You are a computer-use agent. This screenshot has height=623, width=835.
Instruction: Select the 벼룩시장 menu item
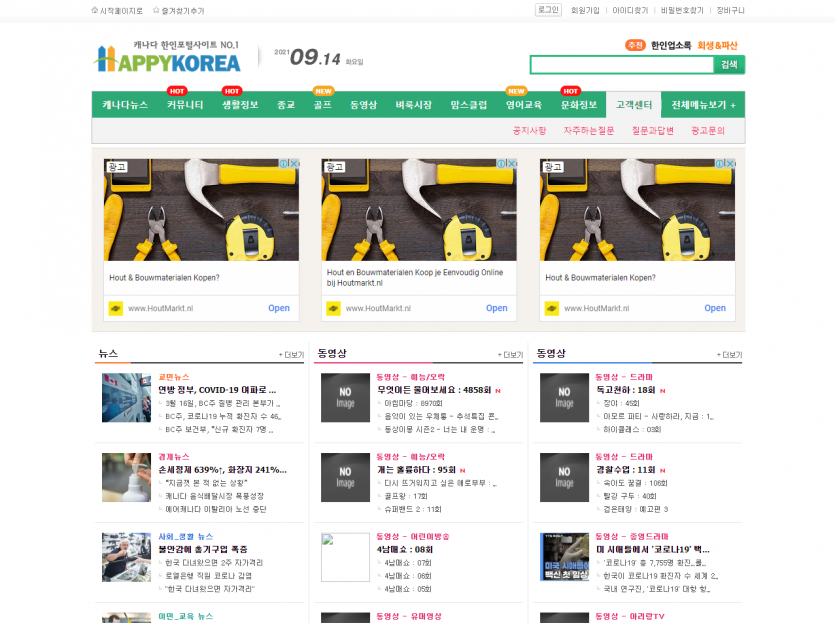413,105
